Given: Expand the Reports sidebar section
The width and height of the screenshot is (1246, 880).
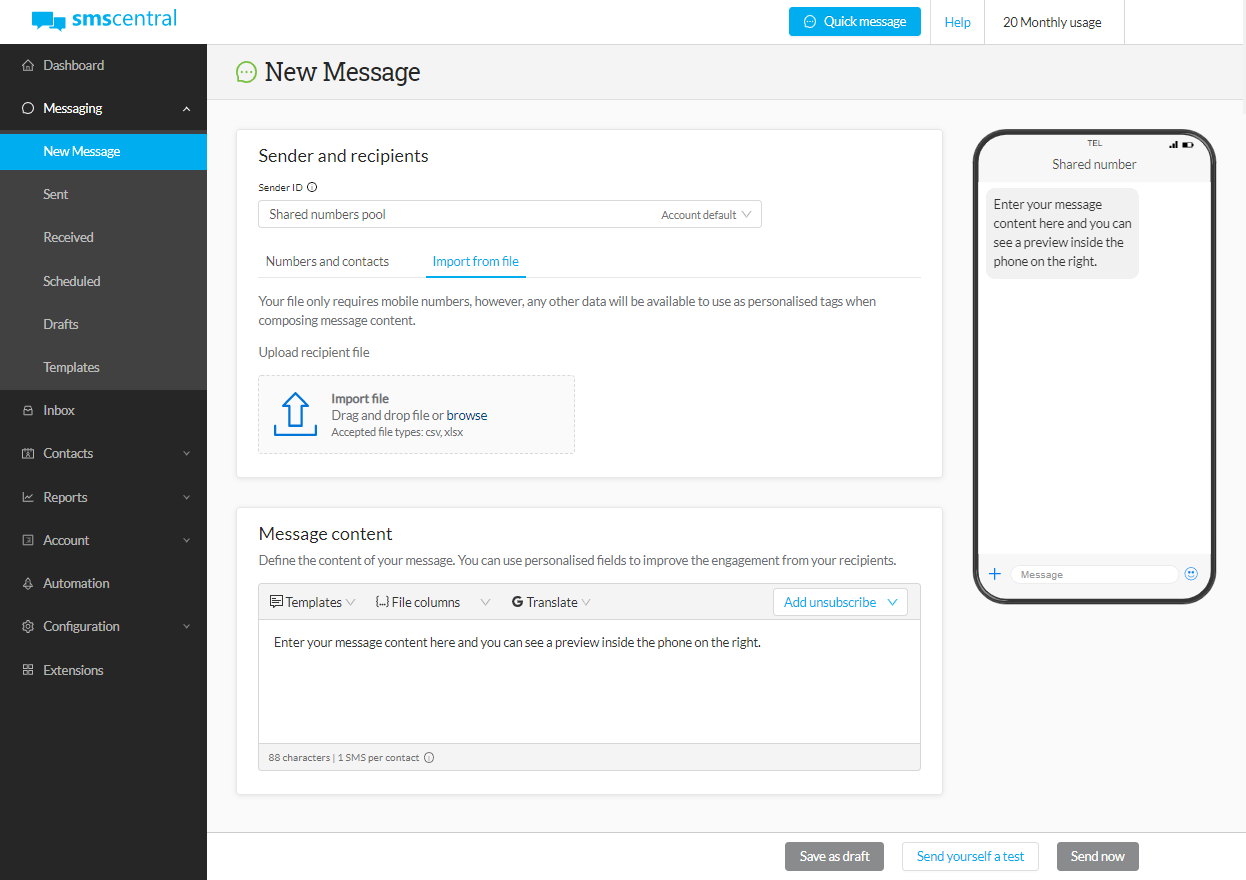Looking at the screenshot, I should [186, 497].
